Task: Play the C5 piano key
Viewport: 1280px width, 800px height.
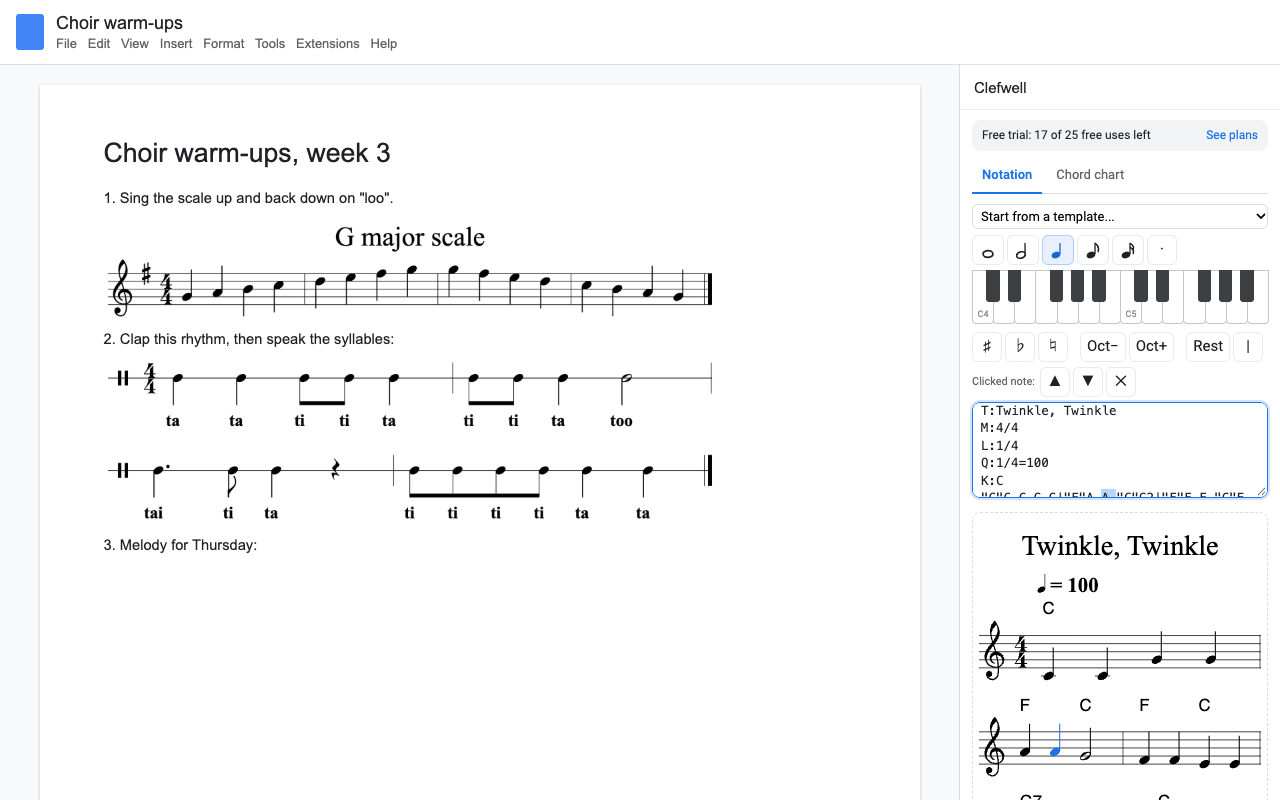Action: coord(1131,312)
